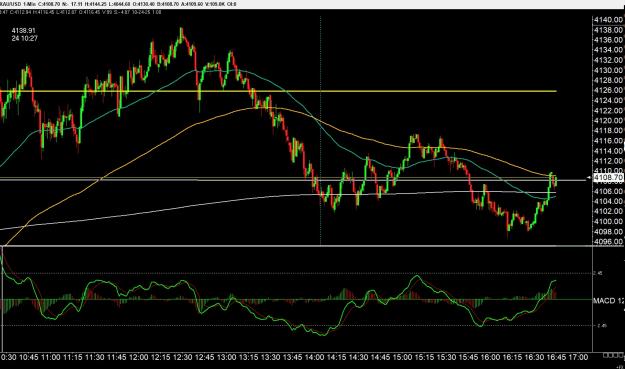Click the 4130.00 price axis label
The image size is (625, 369).
[609, 70]
